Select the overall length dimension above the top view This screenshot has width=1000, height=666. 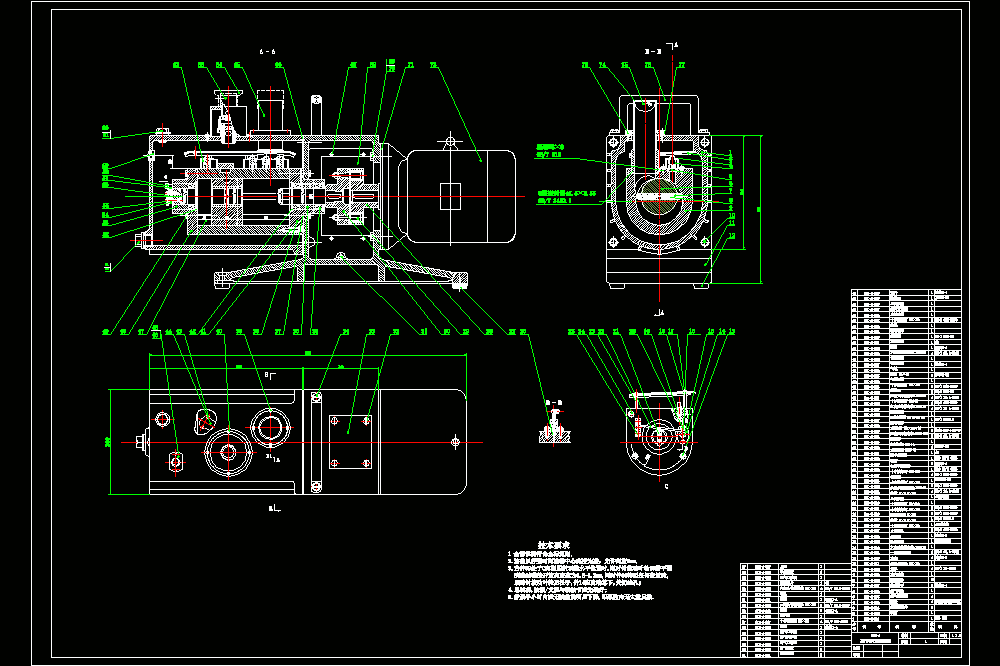pyautogui.click(x=308, y=354)
